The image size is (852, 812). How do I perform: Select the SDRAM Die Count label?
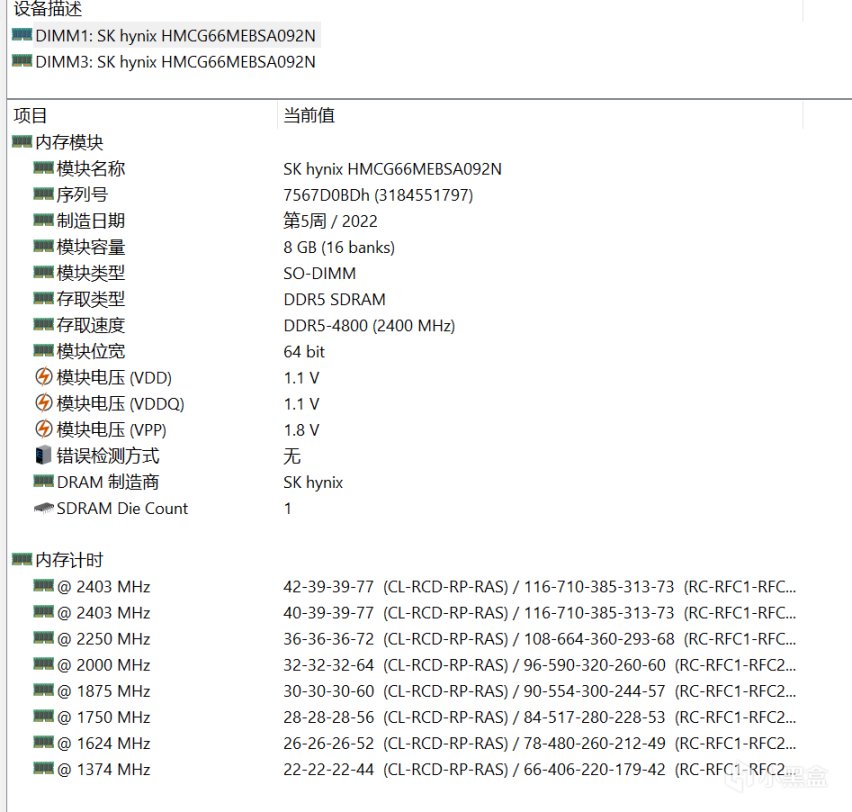(x=122, y=508)
